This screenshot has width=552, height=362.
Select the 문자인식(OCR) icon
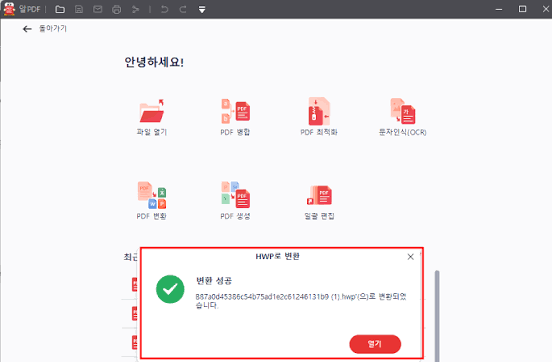click(x=403, y=111)
